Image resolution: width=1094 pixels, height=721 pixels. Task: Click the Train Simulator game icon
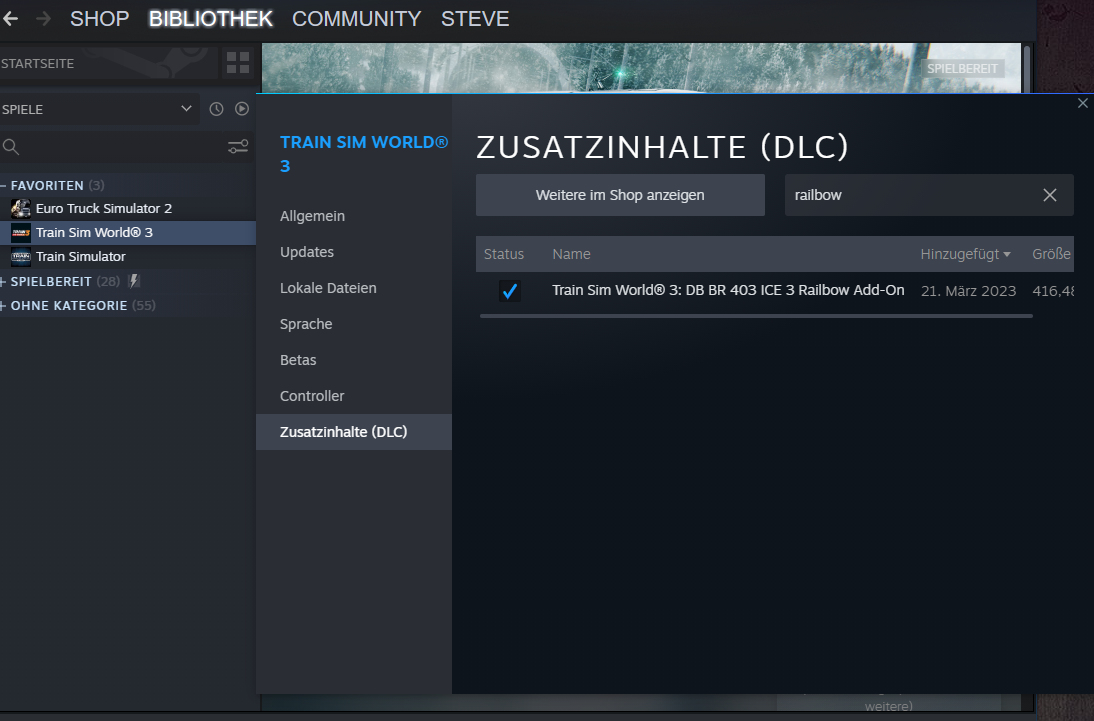[21, 256]
